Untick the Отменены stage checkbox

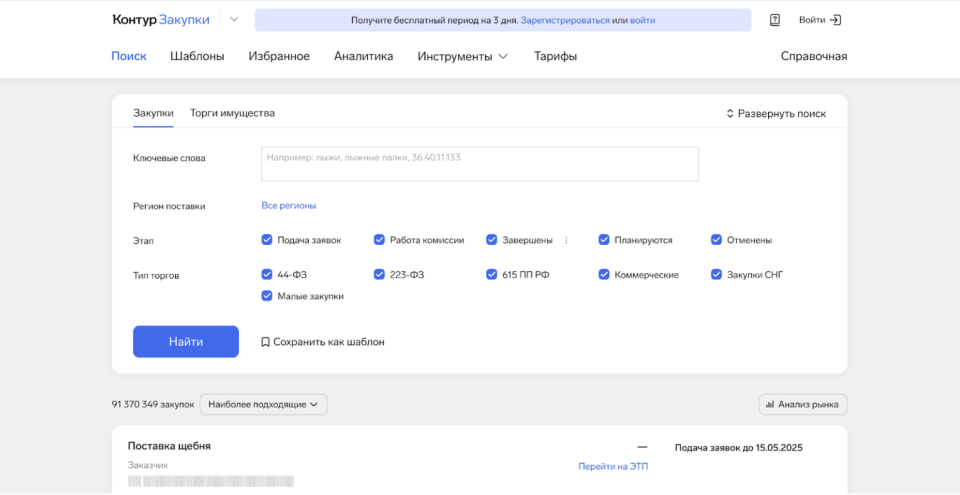(717, 240)
